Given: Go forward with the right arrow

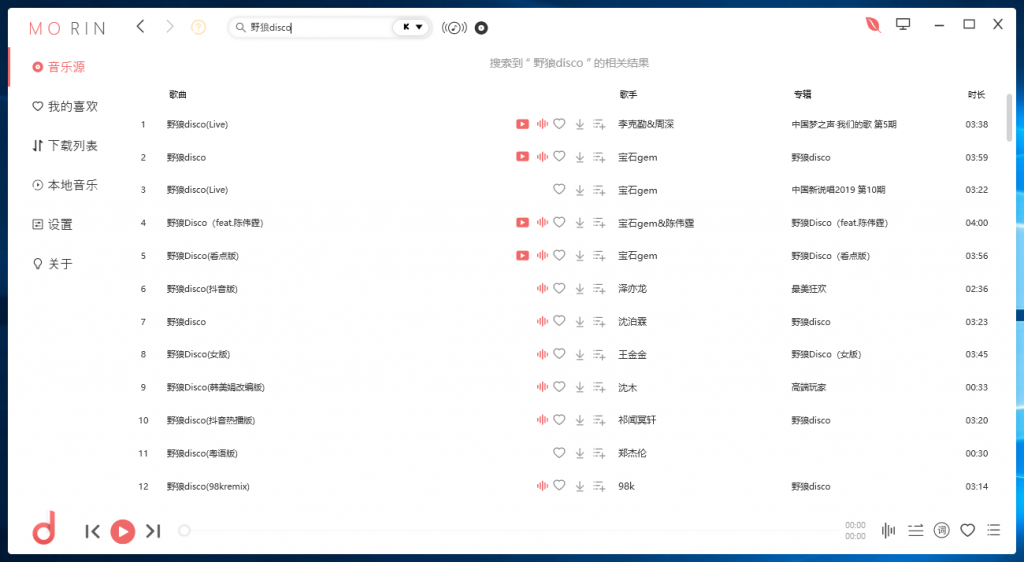Looking at the screenshot, I should 170,27.
